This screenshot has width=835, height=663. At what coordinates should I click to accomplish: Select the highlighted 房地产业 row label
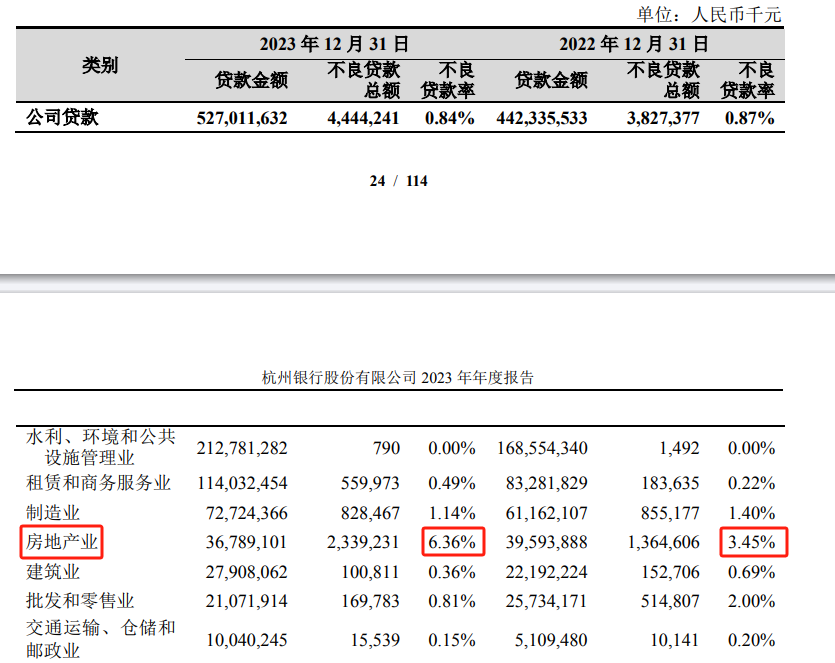[x=62, y=541]
